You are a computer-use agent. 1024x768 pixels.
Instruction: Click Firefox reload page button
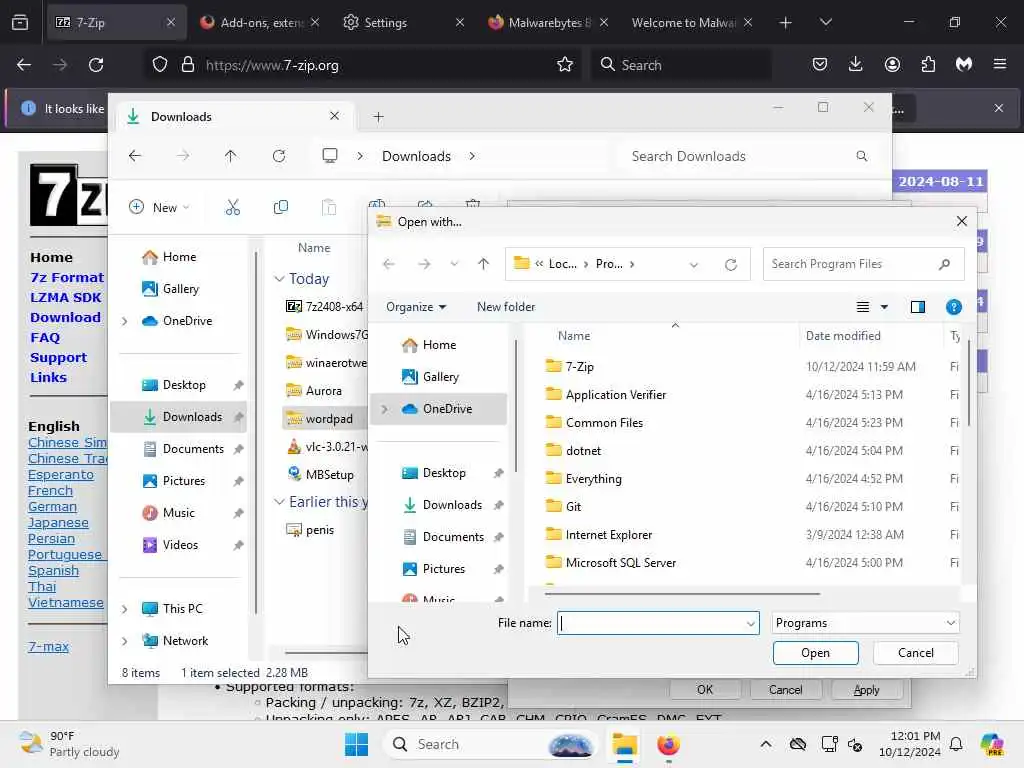tap(96, 65)
